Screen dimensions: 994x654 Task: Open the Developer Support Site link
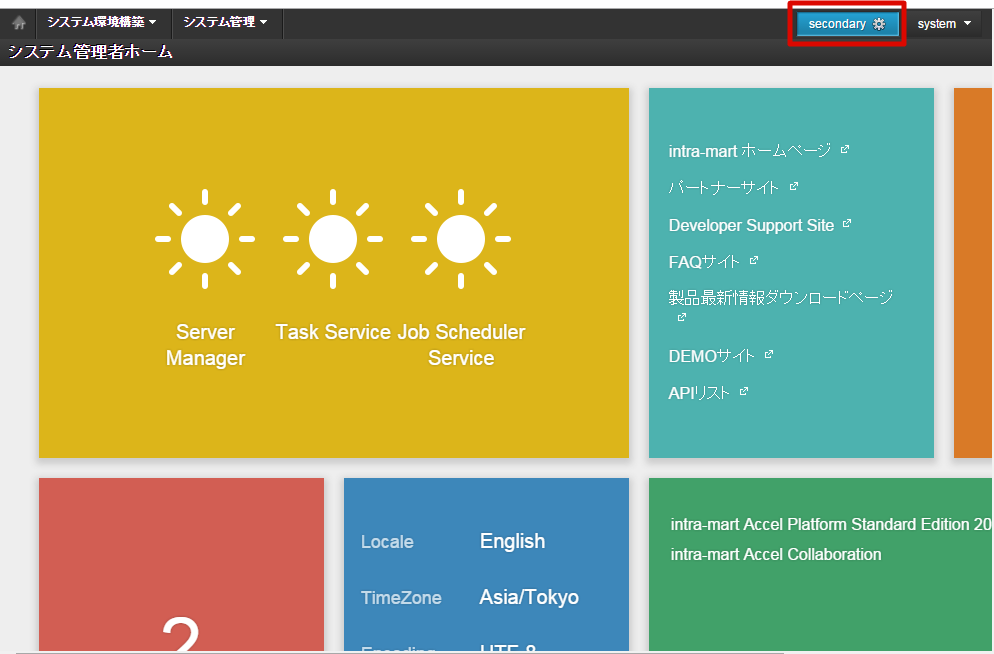coord(751,225)
